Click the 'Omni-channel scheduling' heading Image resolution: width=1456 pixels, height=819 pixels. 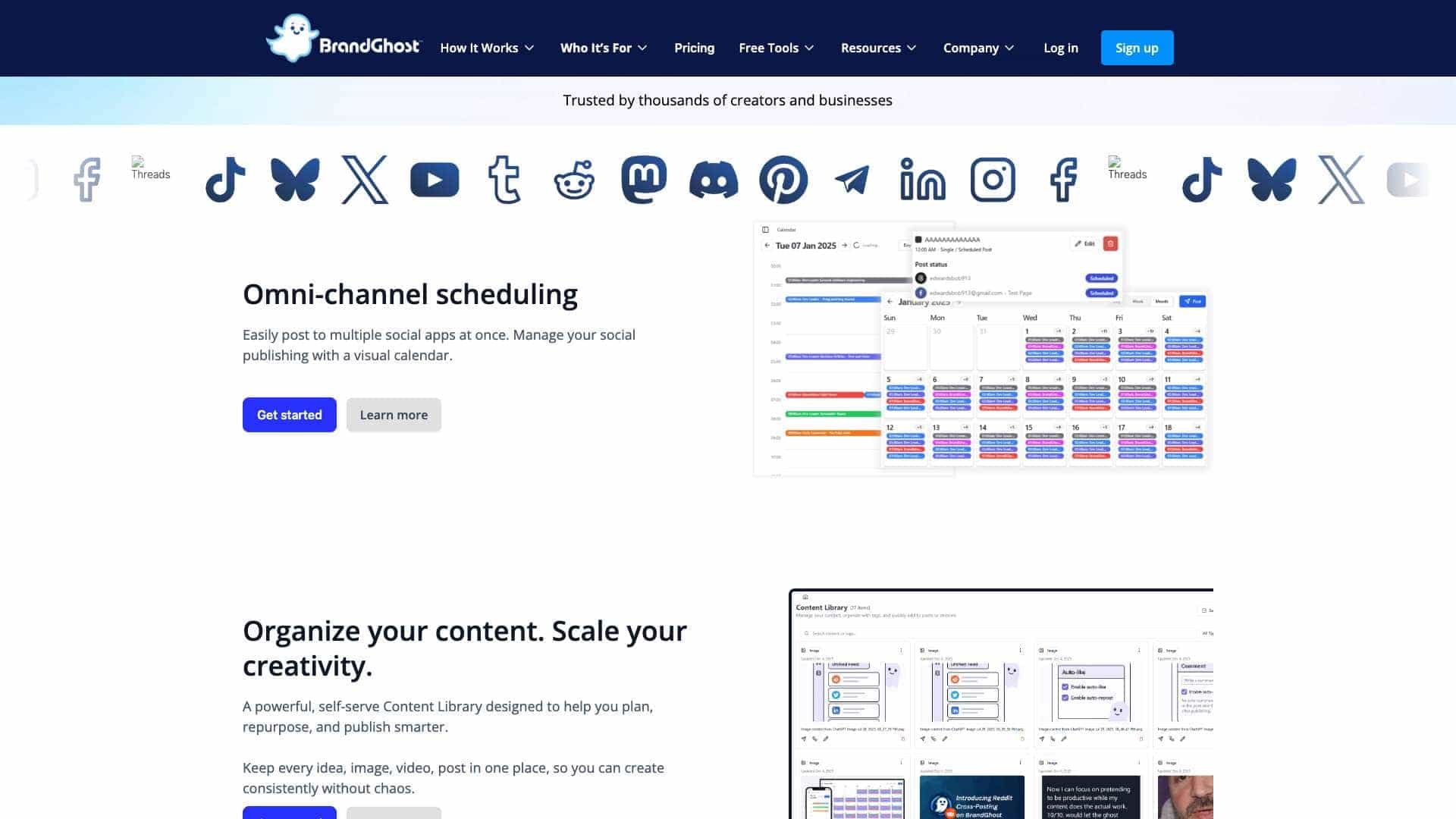tap(410, 294)
